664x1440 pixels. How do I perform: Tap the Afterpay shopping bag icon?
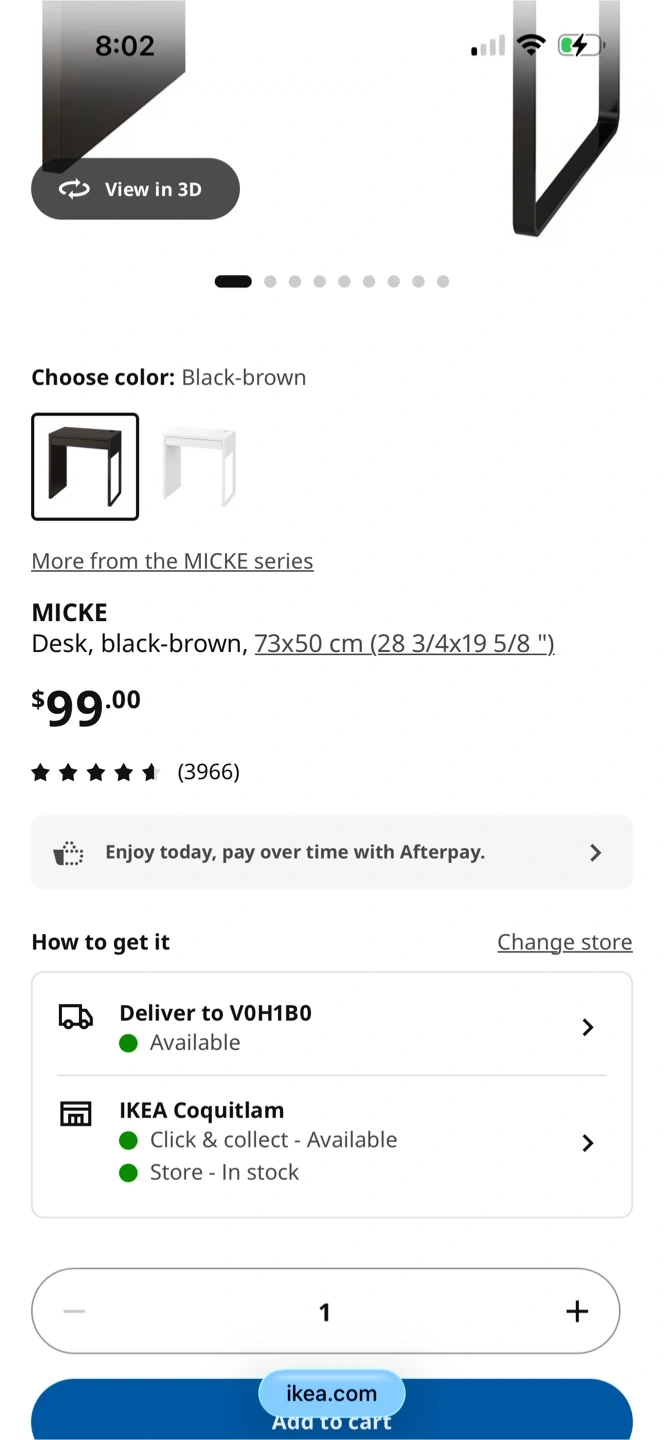(68, 853)
